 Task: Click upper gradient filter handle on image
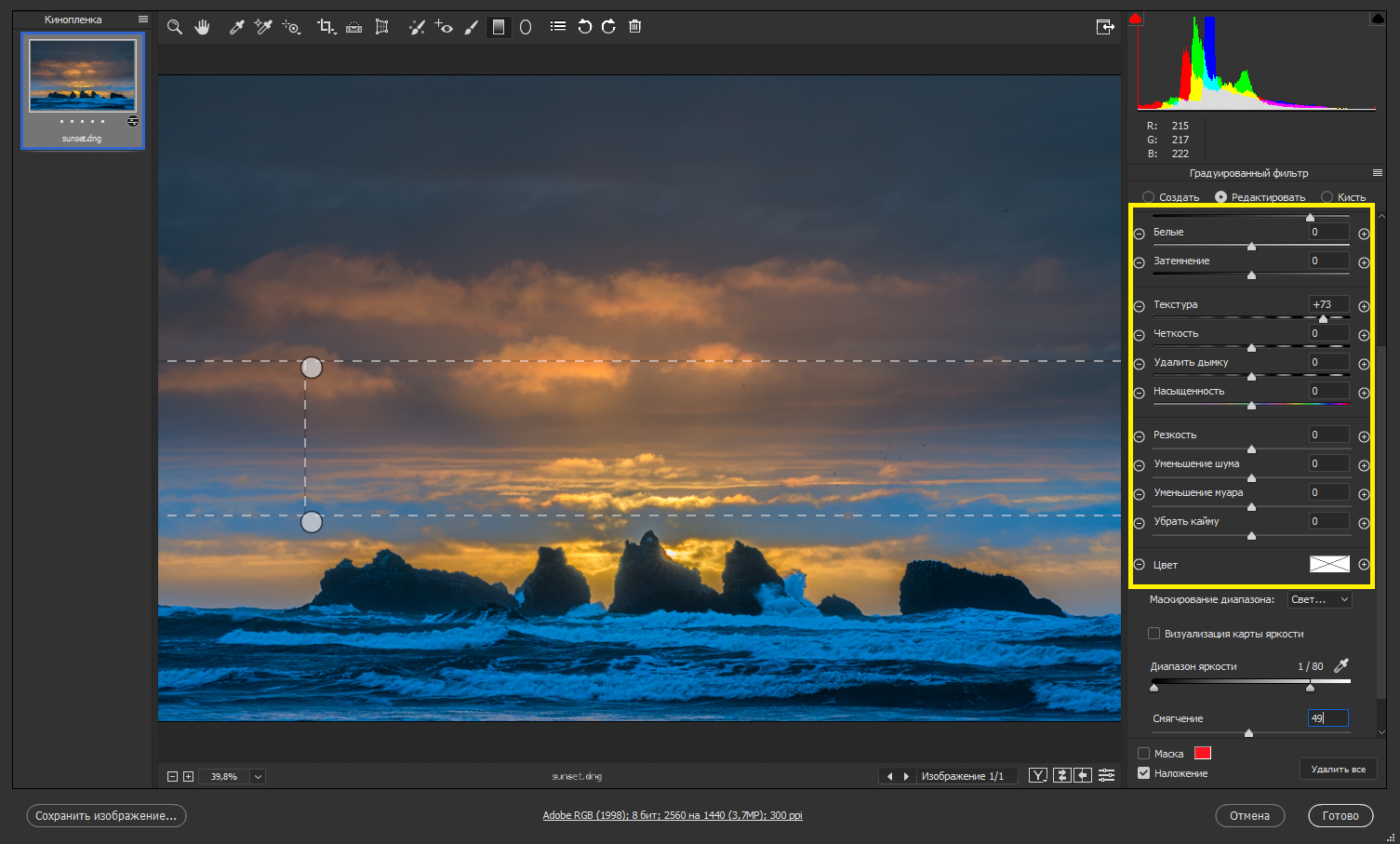pos(312,368)
